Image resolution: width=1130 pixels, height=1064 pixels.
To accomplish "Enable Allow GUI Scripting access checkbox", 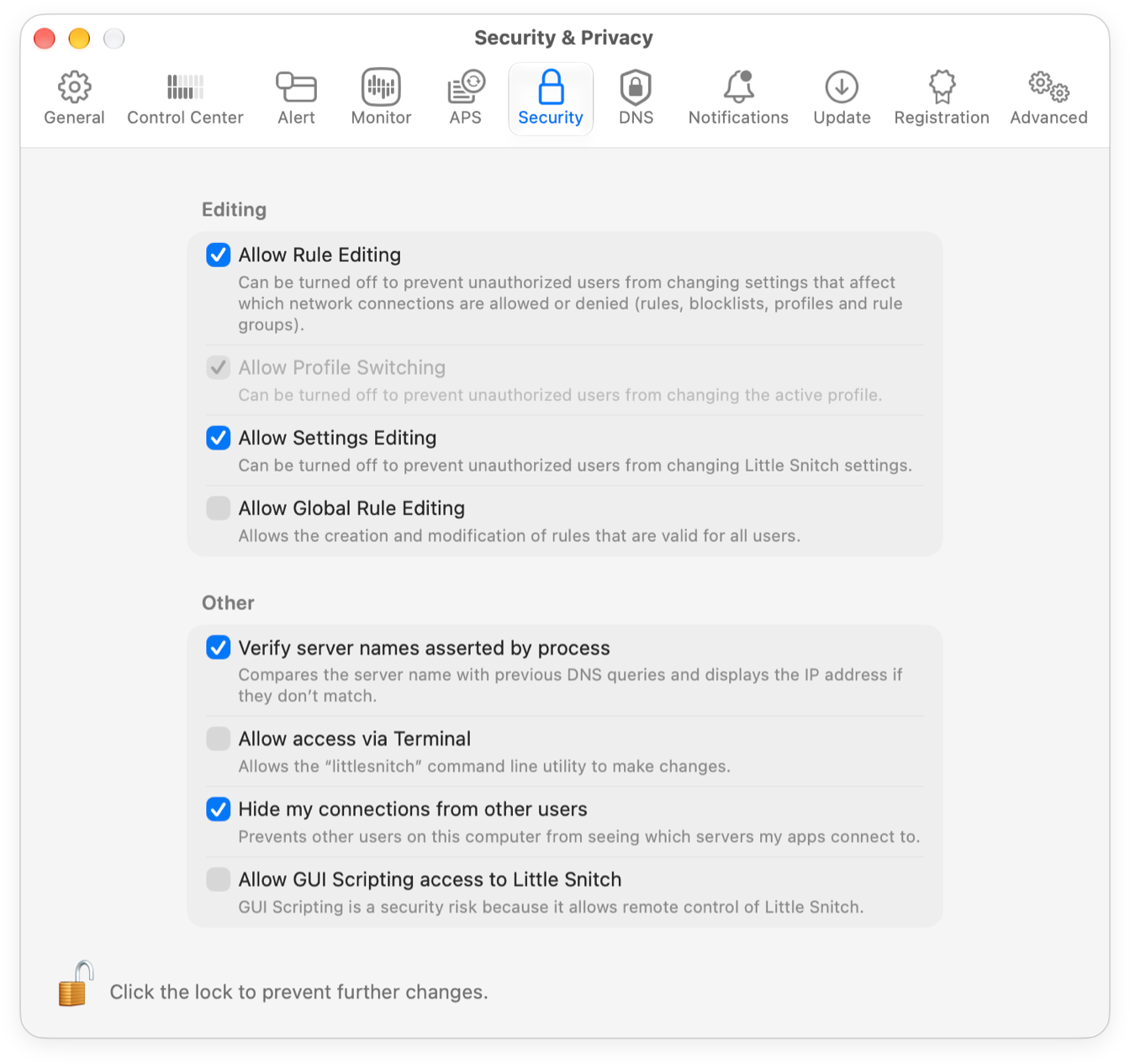I will click(x=219, y=880).
